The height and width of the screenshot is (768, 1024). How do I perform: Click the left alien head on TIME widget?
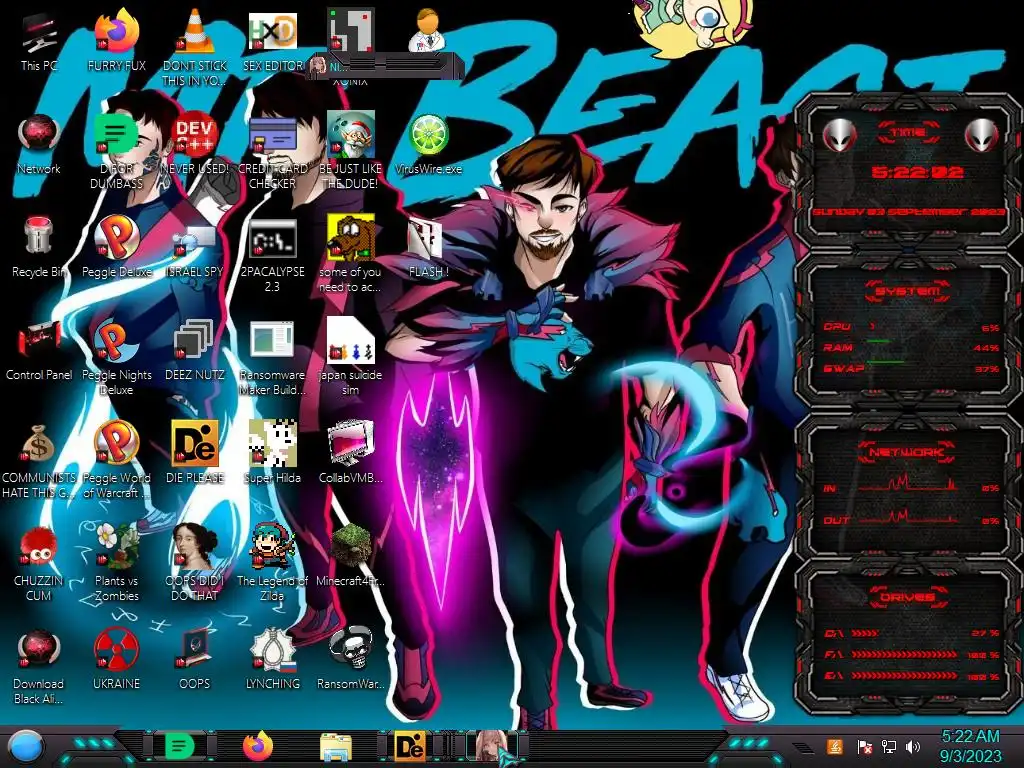pos(839,135)
